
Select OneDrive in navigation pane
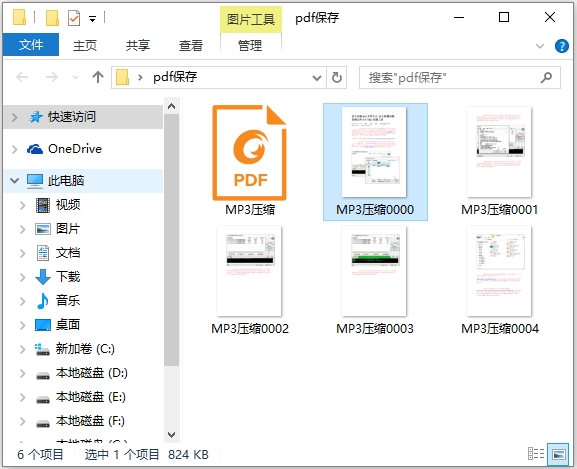75,149
